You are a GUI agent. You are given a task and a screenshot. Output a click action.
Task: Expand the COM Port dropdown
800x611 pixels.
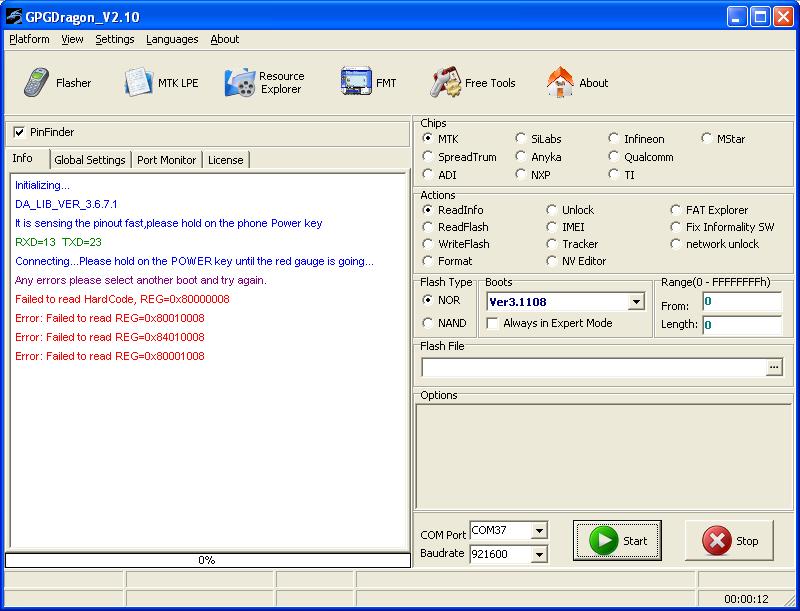[539, 531]
